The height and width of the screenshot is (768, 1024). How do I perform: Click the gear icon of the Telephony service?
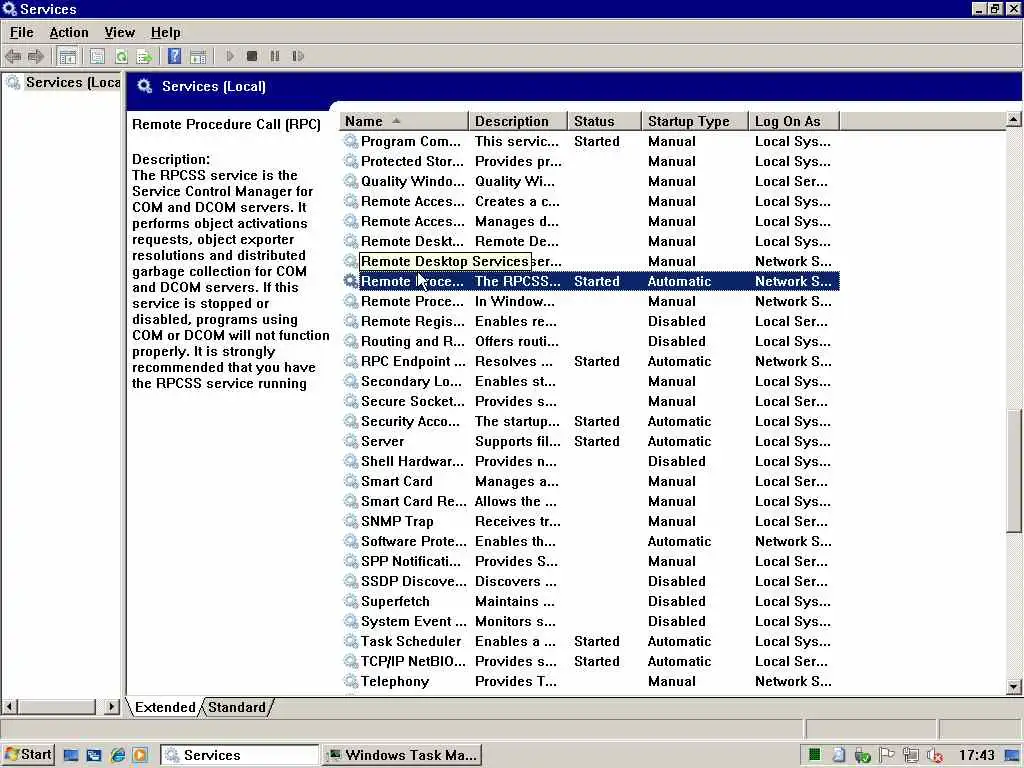[x=351, y=681]
